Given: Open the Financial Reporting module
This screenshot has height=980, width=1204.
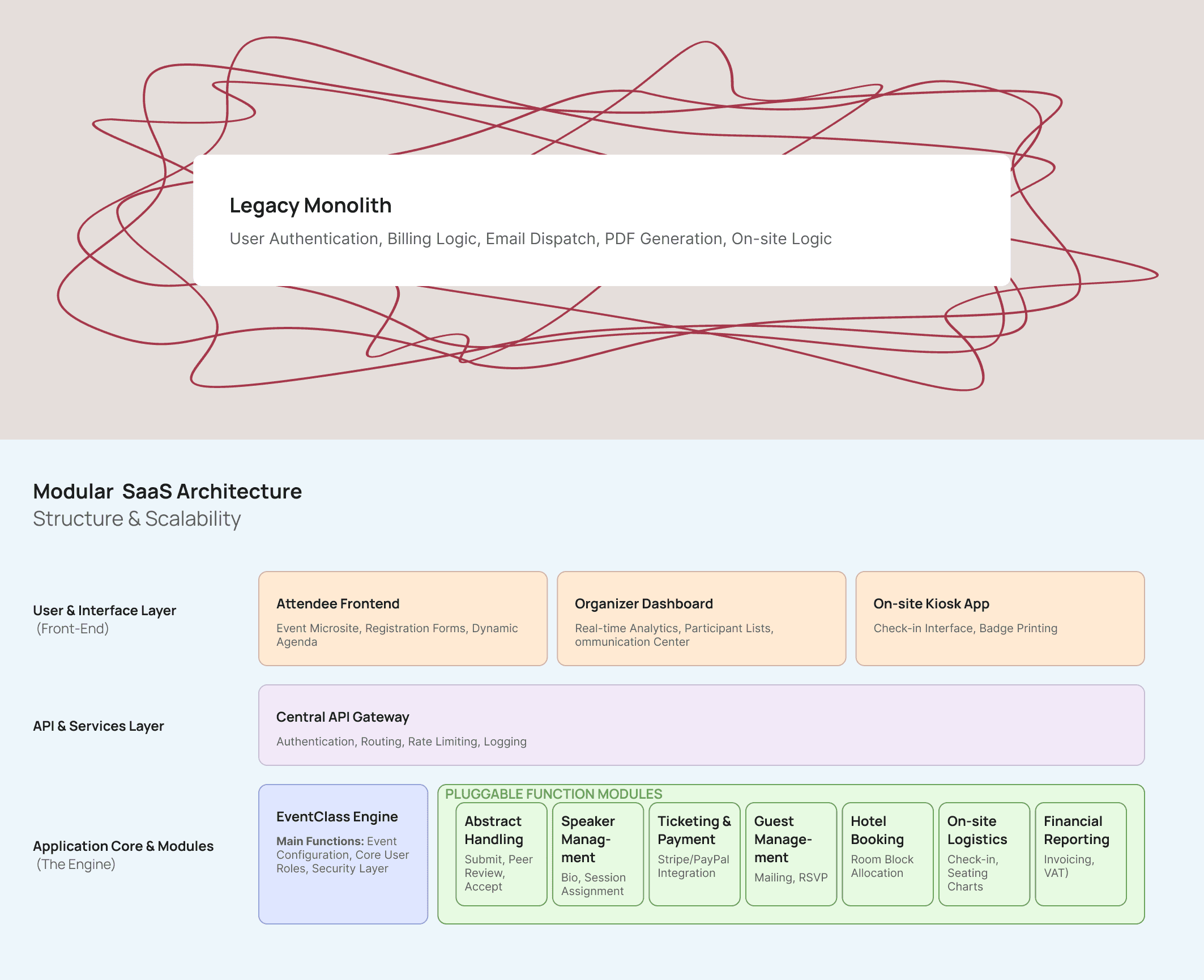Looking at the screenshot, I should coord(1081,854).
